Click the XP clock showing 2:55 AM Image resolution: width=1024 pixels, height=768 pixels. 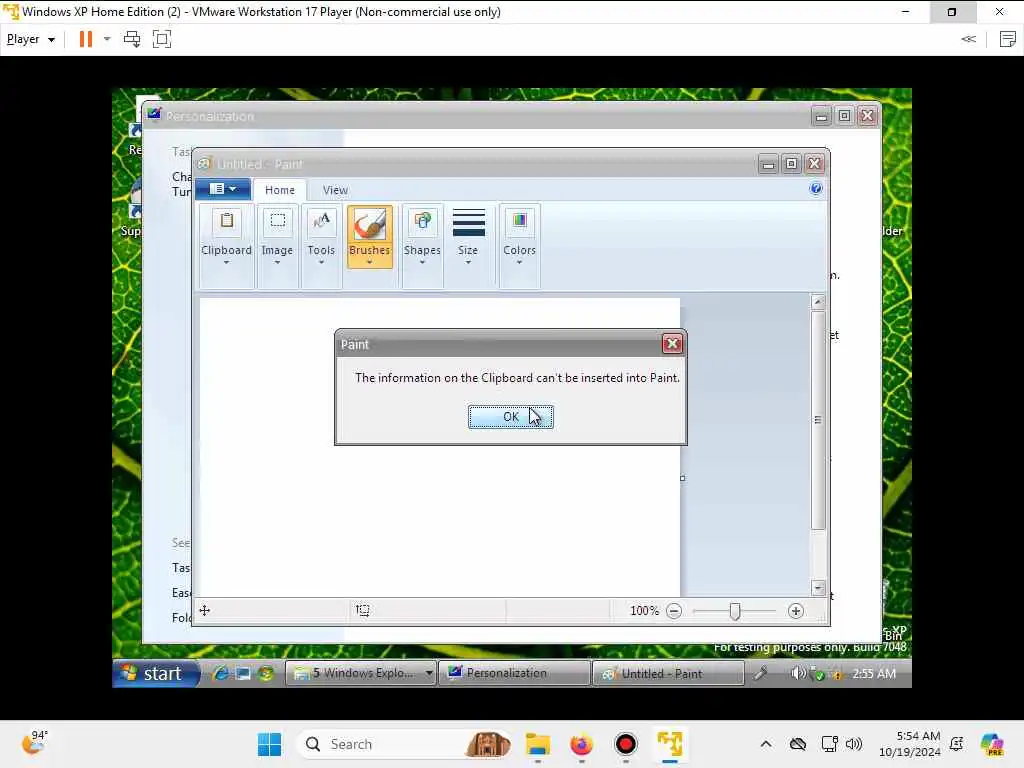point(874,673)
